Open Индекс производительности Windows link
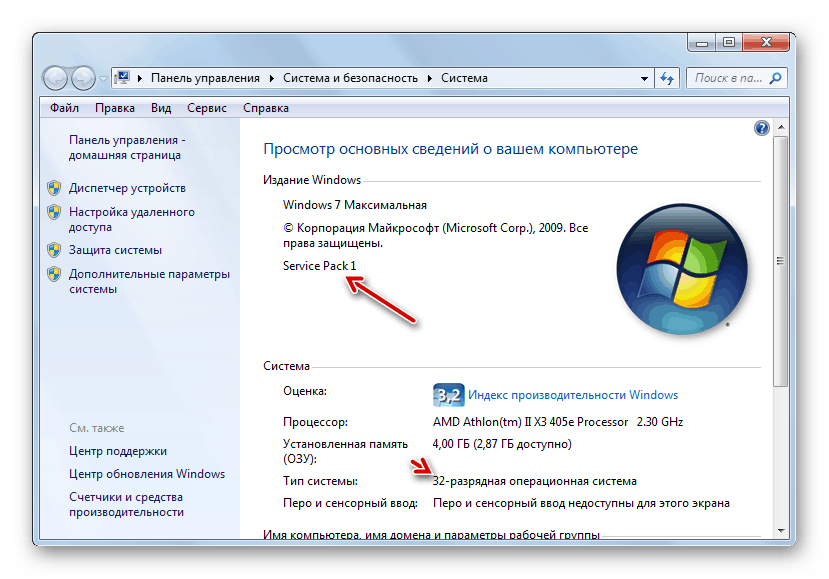The image size is (829, 579). coord(573,395)
